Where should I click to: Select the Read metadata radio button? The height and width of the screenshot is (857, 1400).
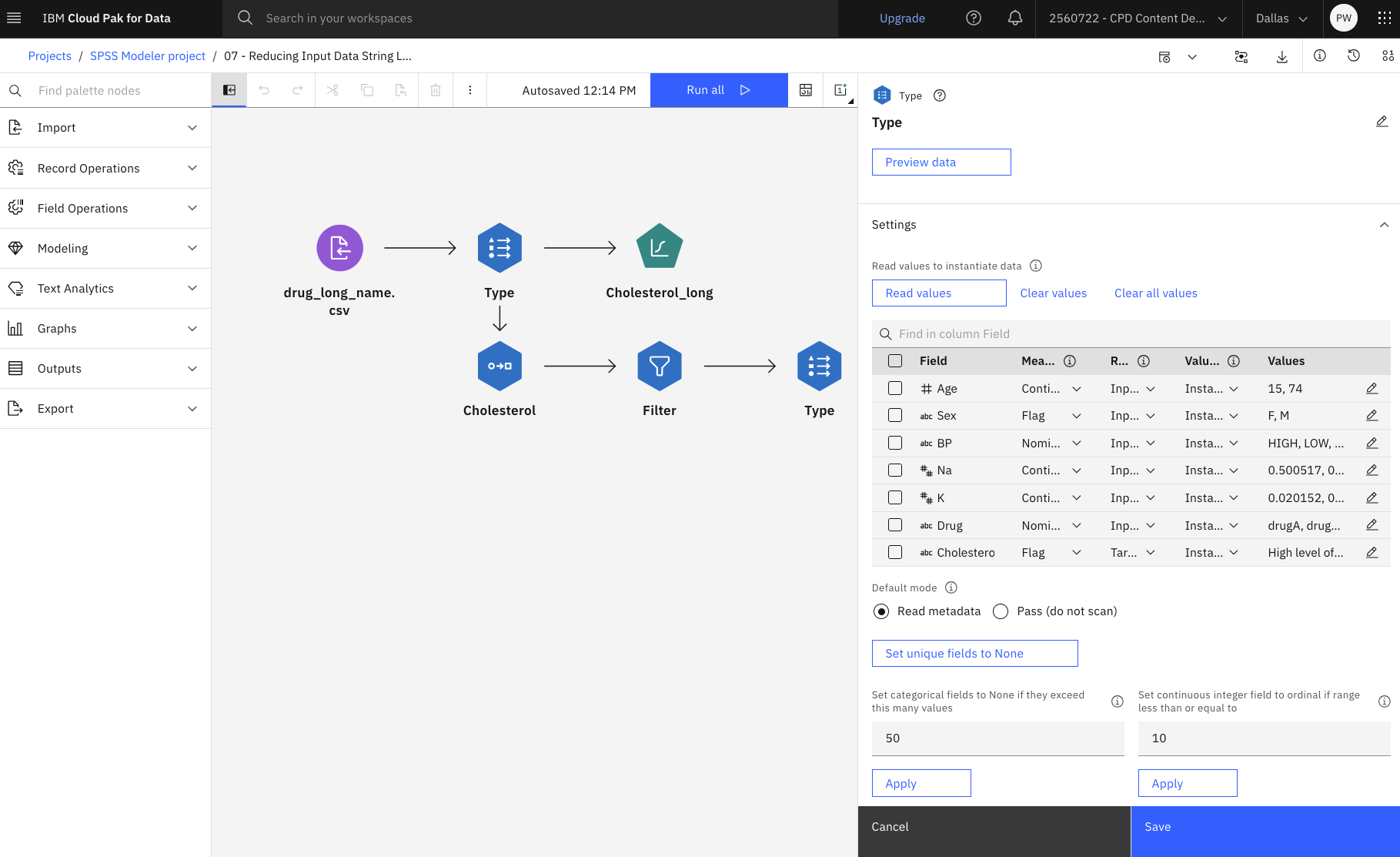(881, 611)
